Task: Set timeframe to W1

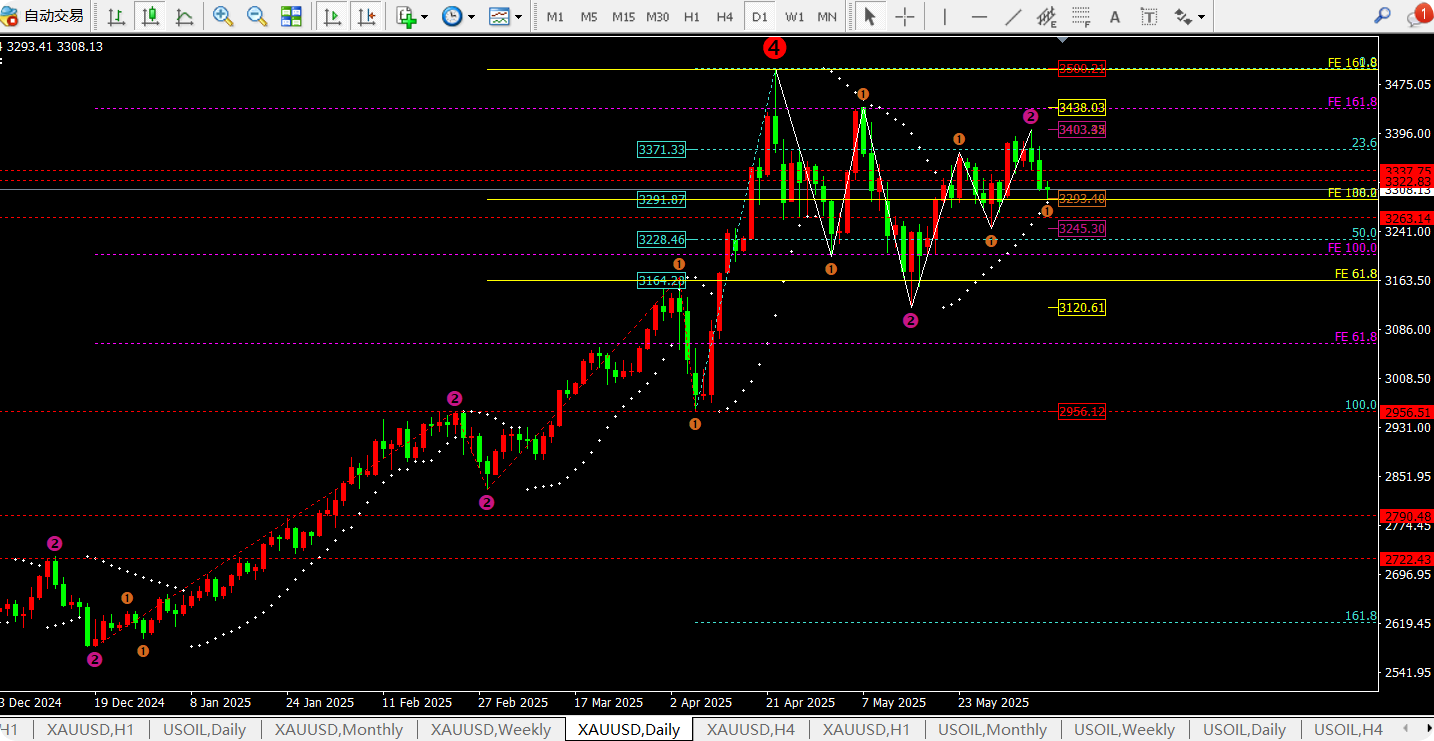Action: tap(794, 16)
